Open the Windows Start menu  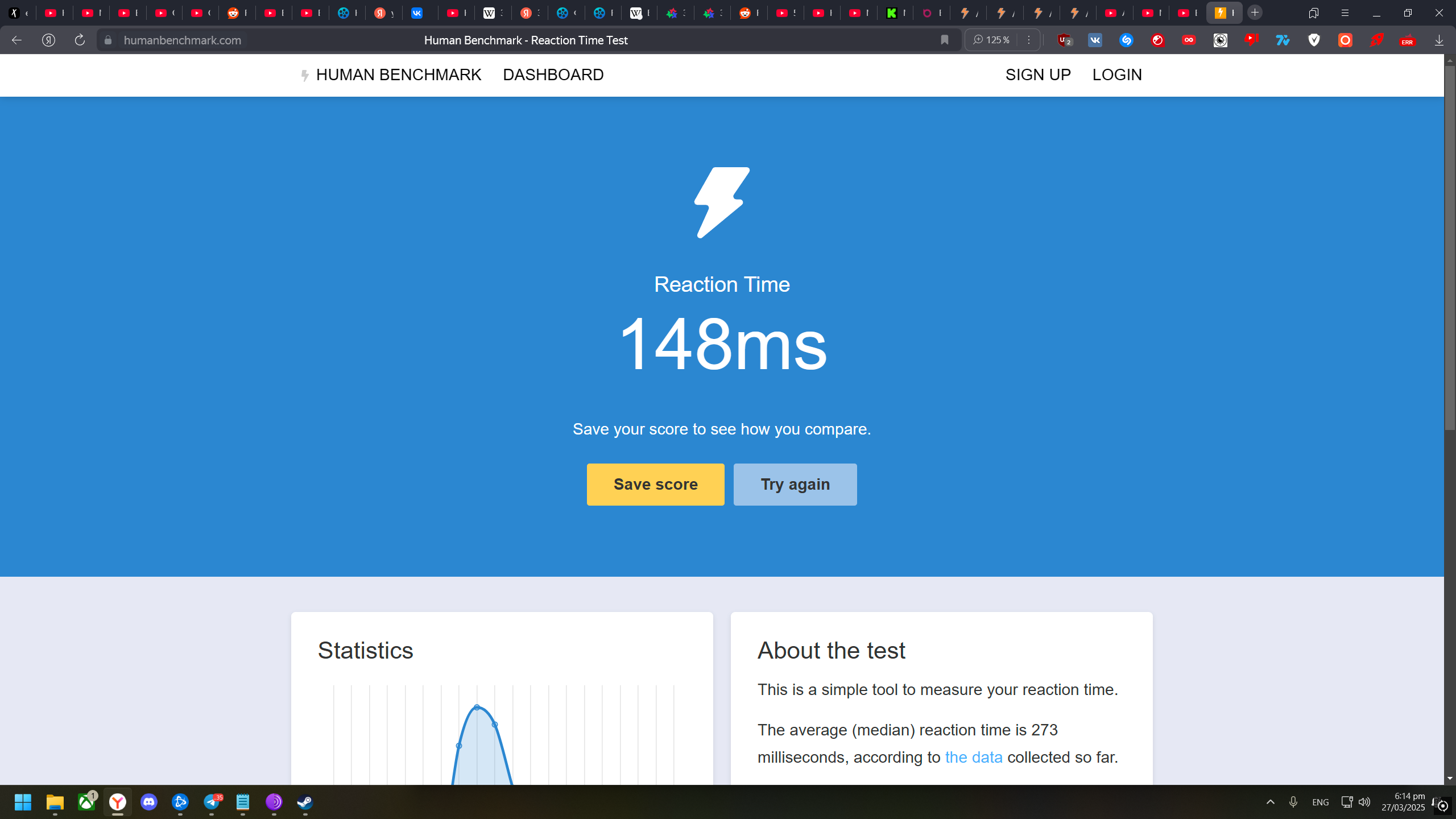[x=23, y=802]
